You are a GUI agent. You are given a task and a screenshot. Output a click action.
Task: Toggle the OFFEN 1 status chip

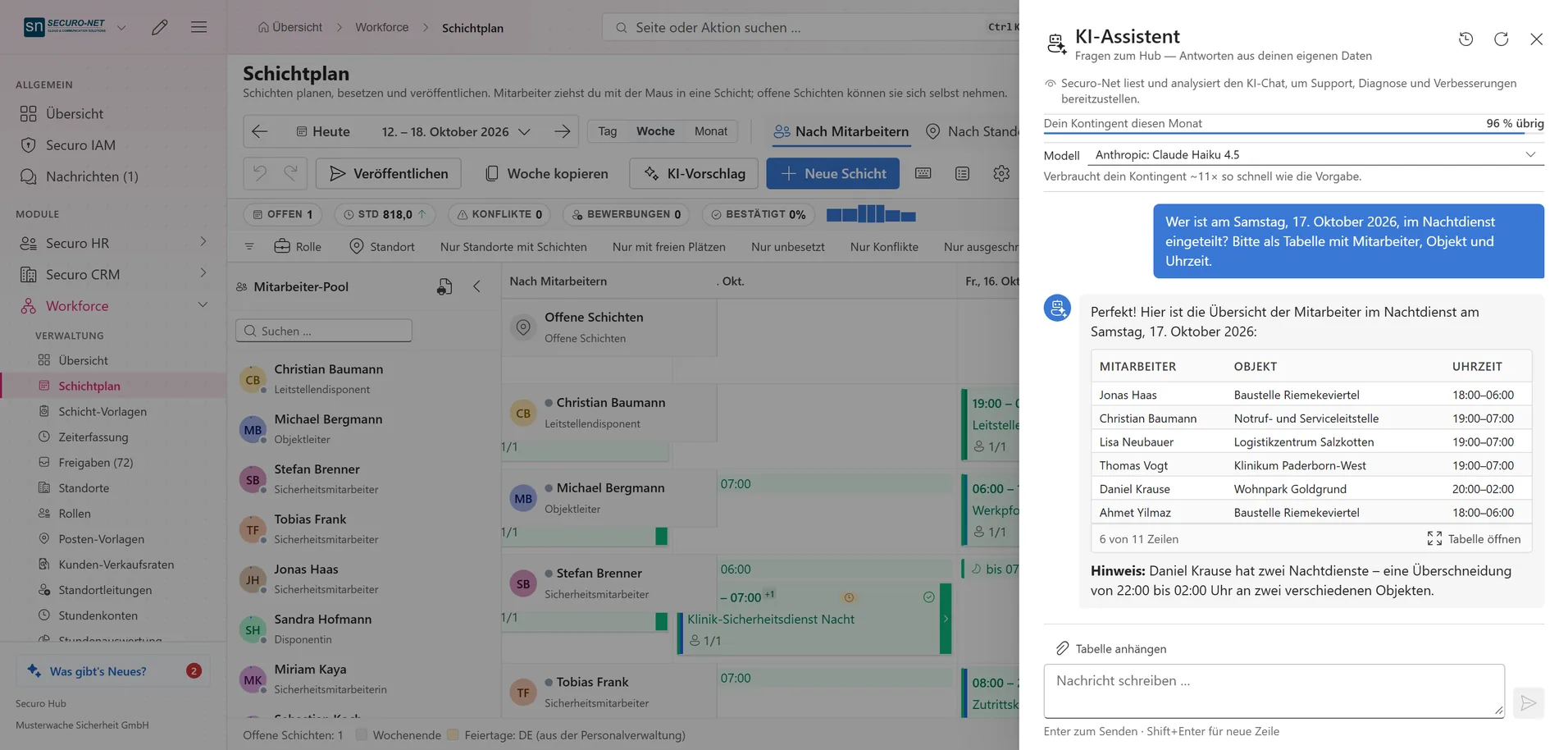pos(282,214)
